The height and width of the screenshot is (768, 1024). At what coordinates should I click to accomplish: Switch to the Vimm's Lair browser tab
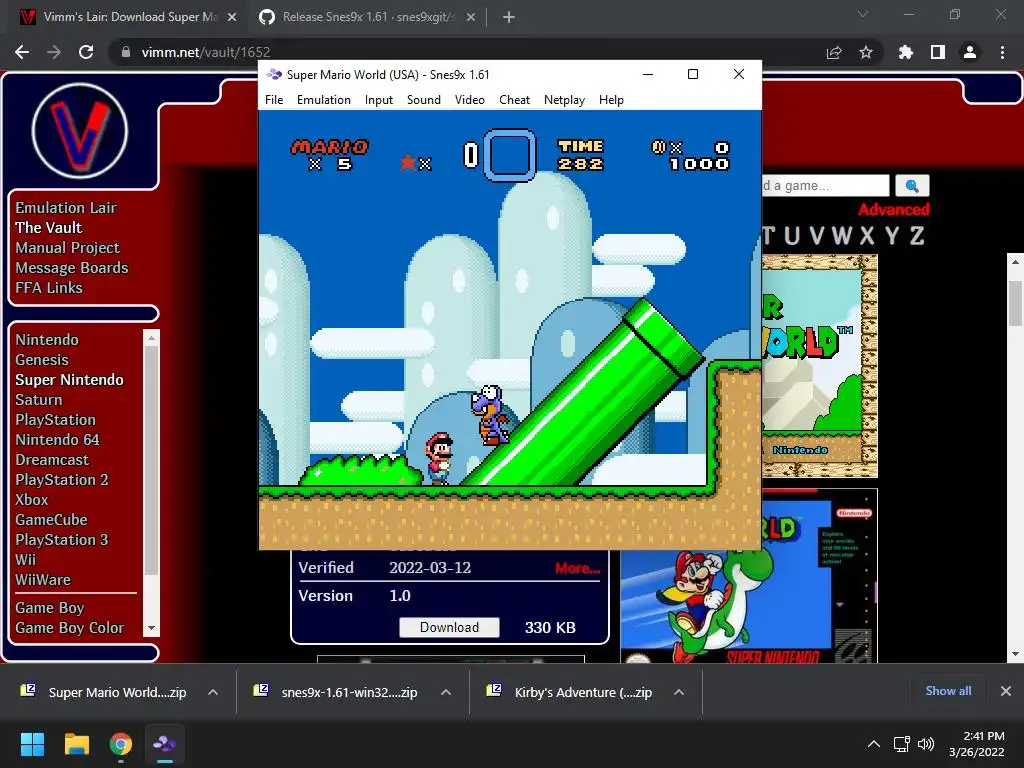tap(129, 17)
